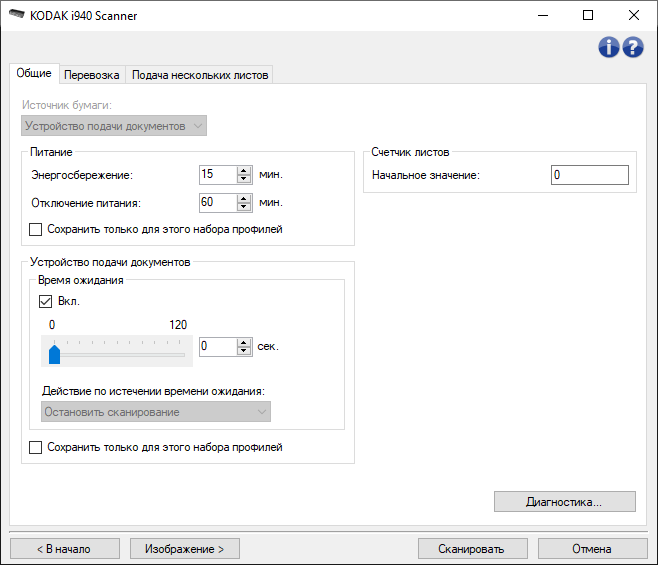Expand the Источник бумаги dropdown
Image resolution: width=658 pixels, height=565 pixels.
click(114, 126)
